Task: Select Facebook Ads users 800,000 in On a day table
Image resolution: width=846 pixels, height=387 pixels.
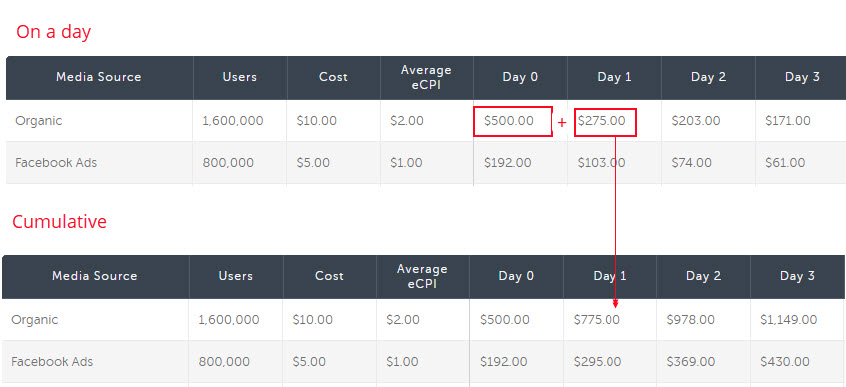Action: [x=228, y=162]
